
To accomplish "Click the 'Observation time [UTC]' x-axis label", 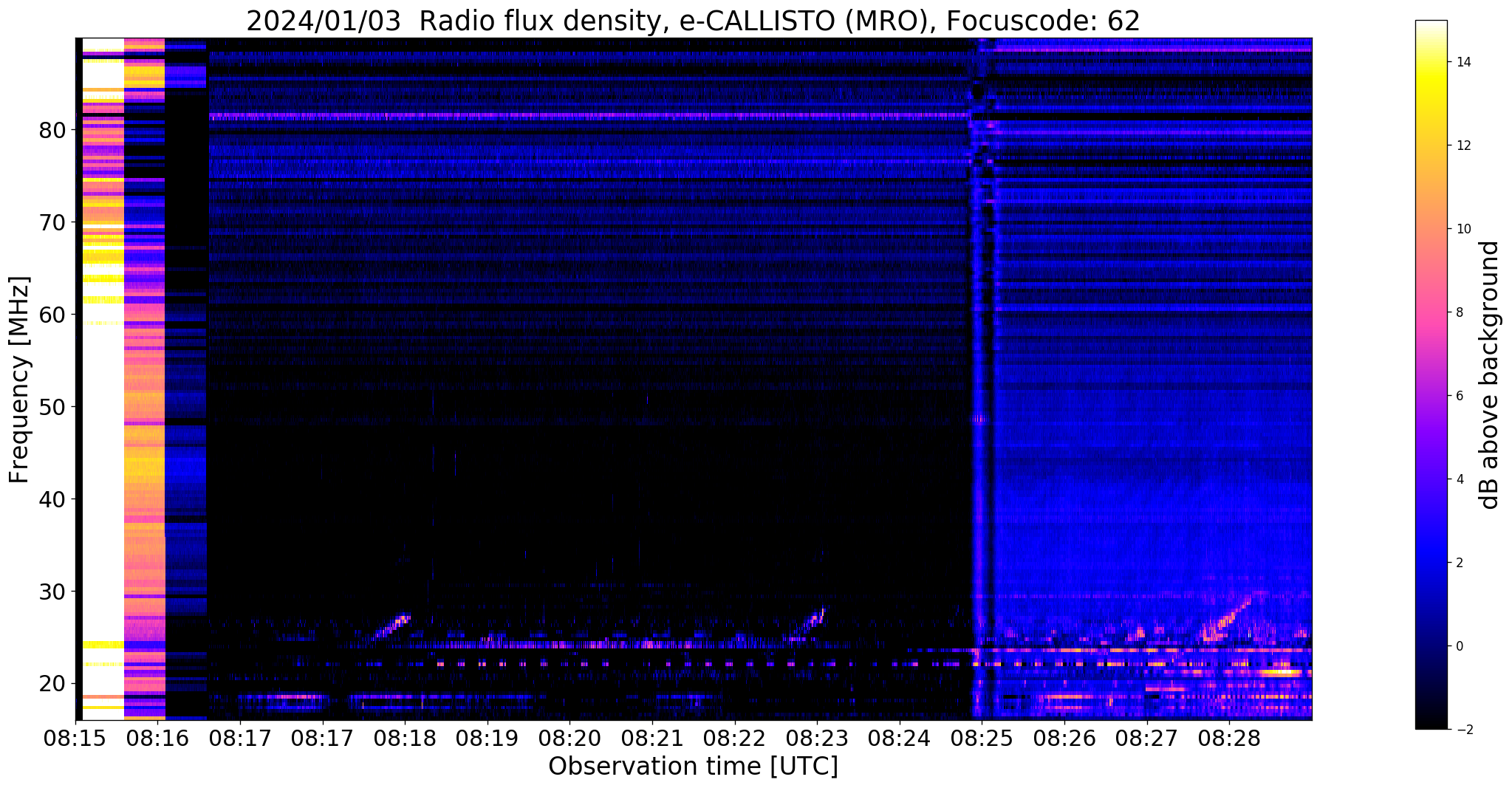I will [x=693, y=767].
